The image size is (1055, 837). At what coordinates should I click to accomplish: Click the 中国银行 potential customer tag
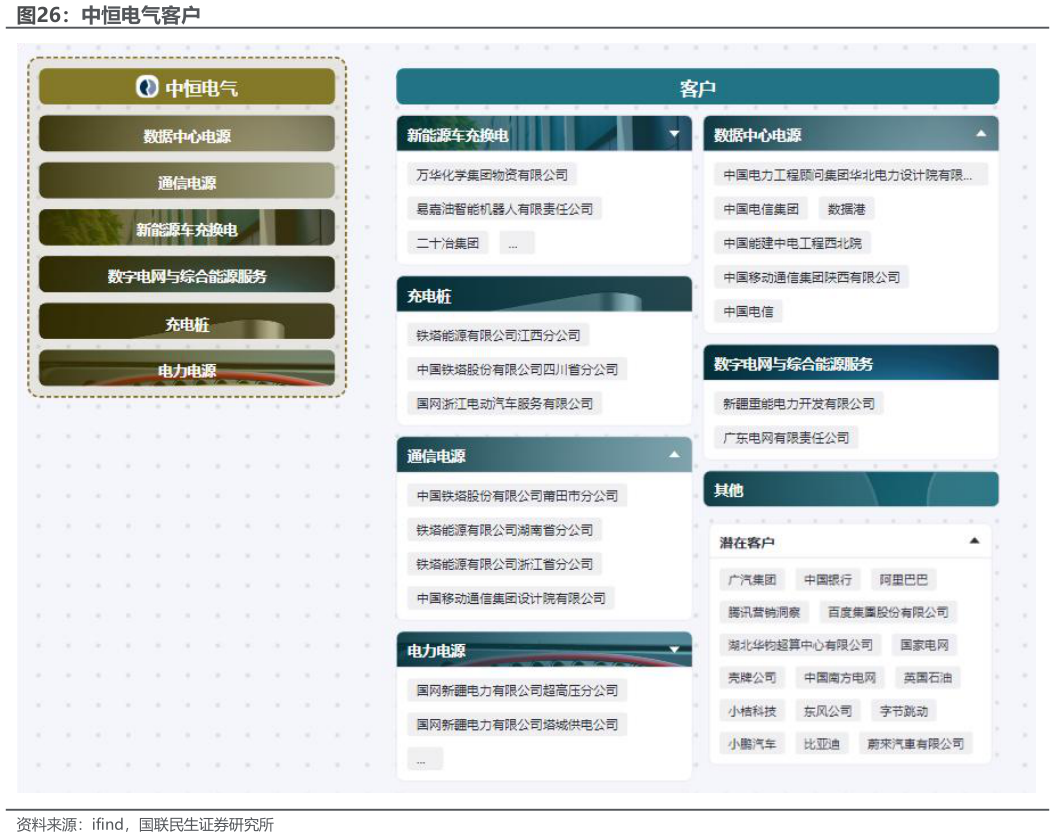coord(828,580)
